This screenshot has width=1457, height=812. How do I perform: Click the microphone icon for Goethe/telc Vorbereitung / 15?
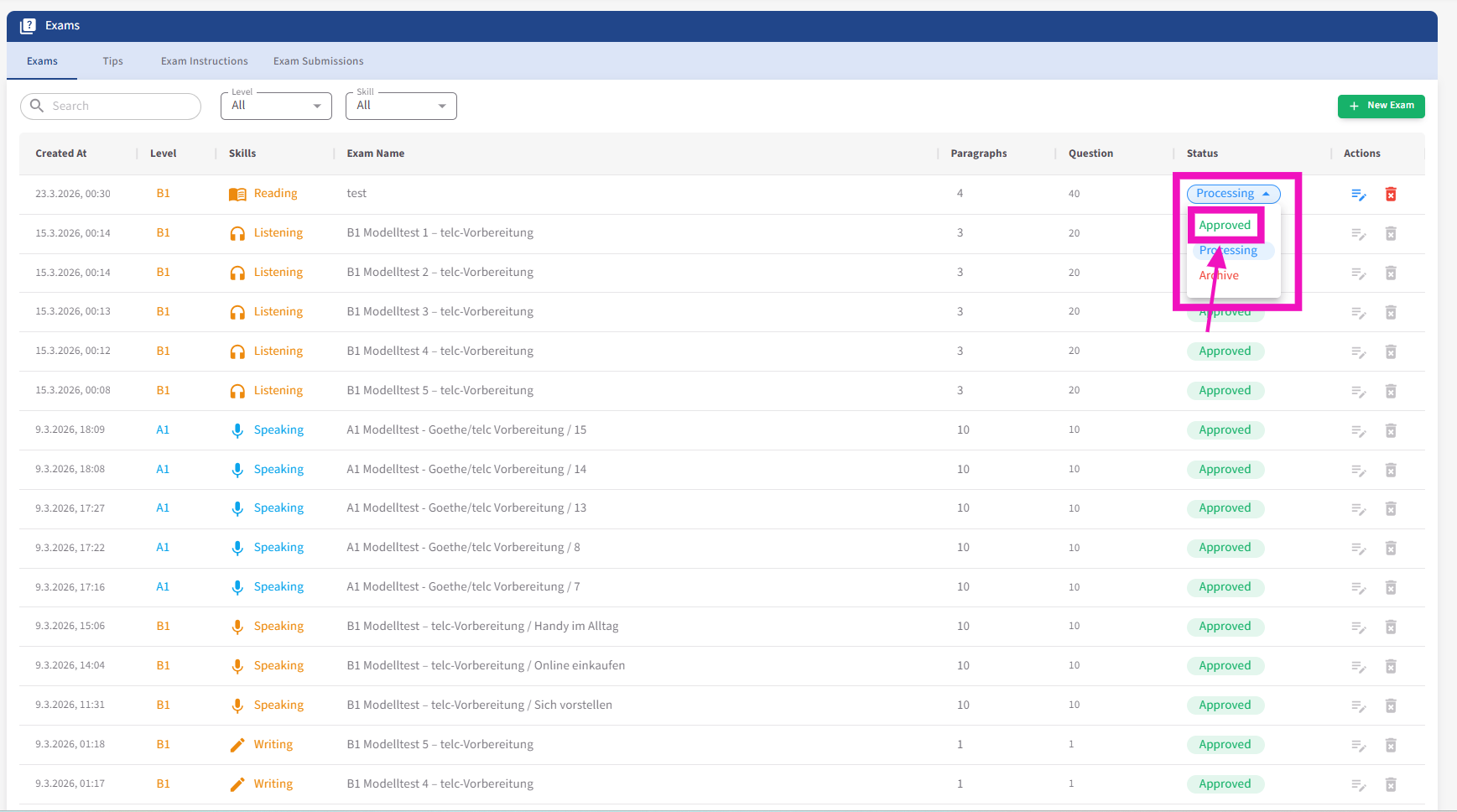pyautogui.click(x=237, y=430)
